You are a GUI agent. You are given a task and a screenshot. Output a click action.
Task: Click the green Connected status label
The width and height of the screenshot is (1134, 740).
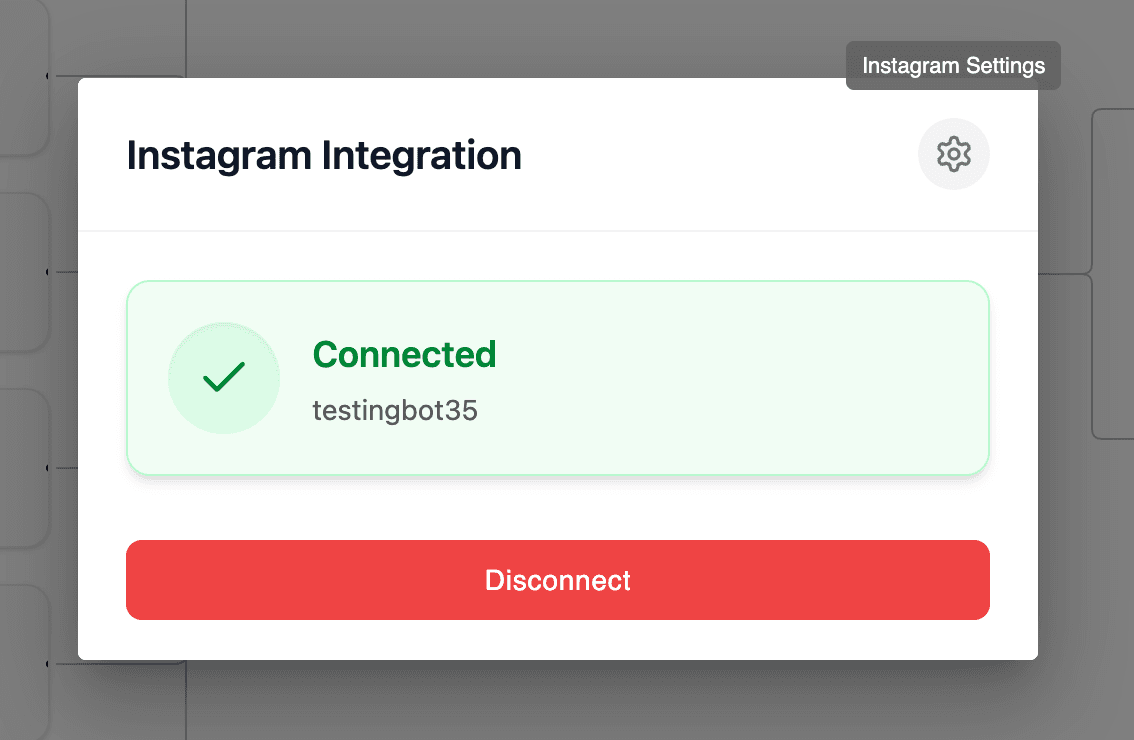[404, 354]
